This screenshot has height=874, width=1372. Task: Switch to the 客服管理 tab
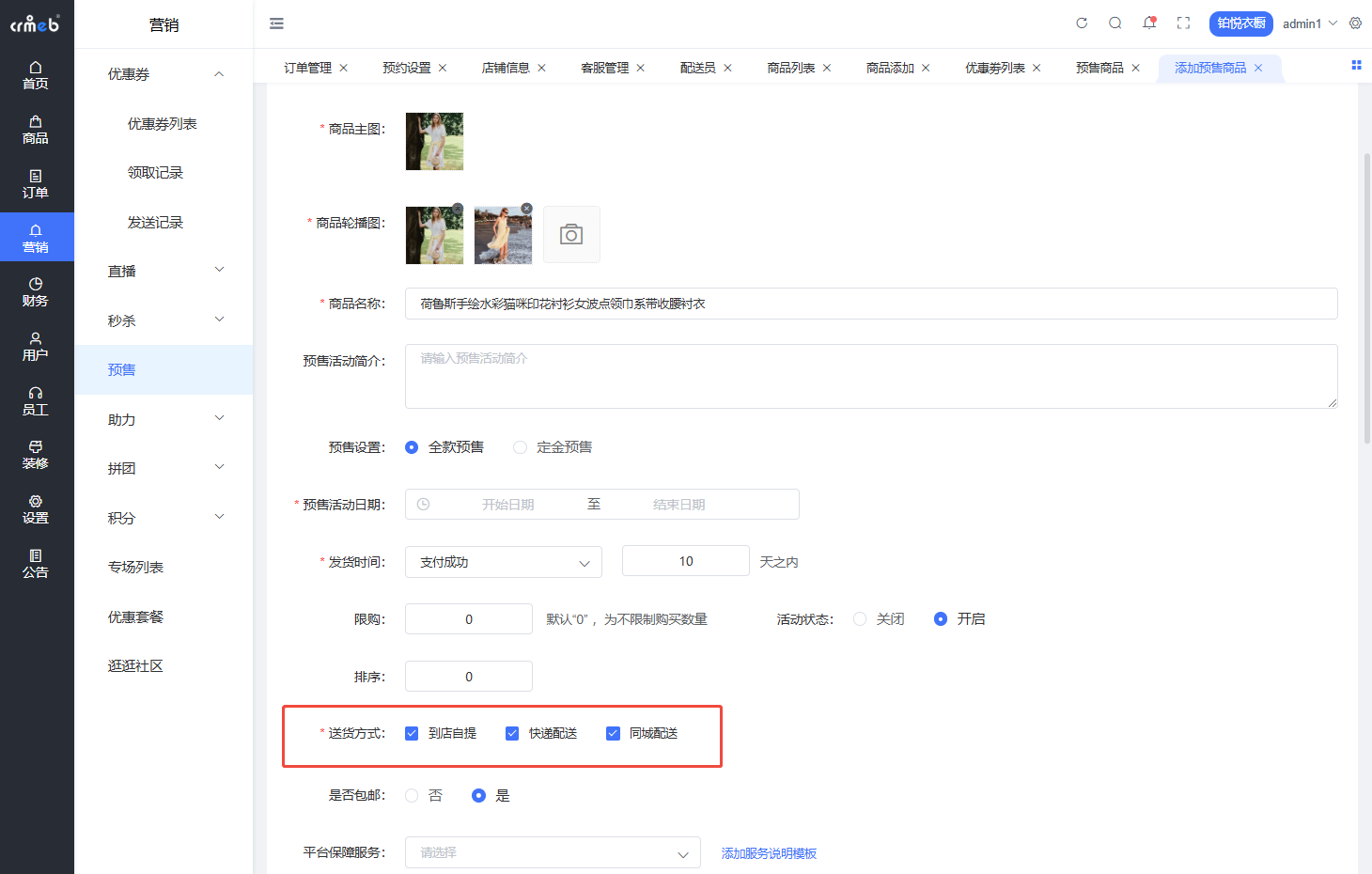click(605, 68)
